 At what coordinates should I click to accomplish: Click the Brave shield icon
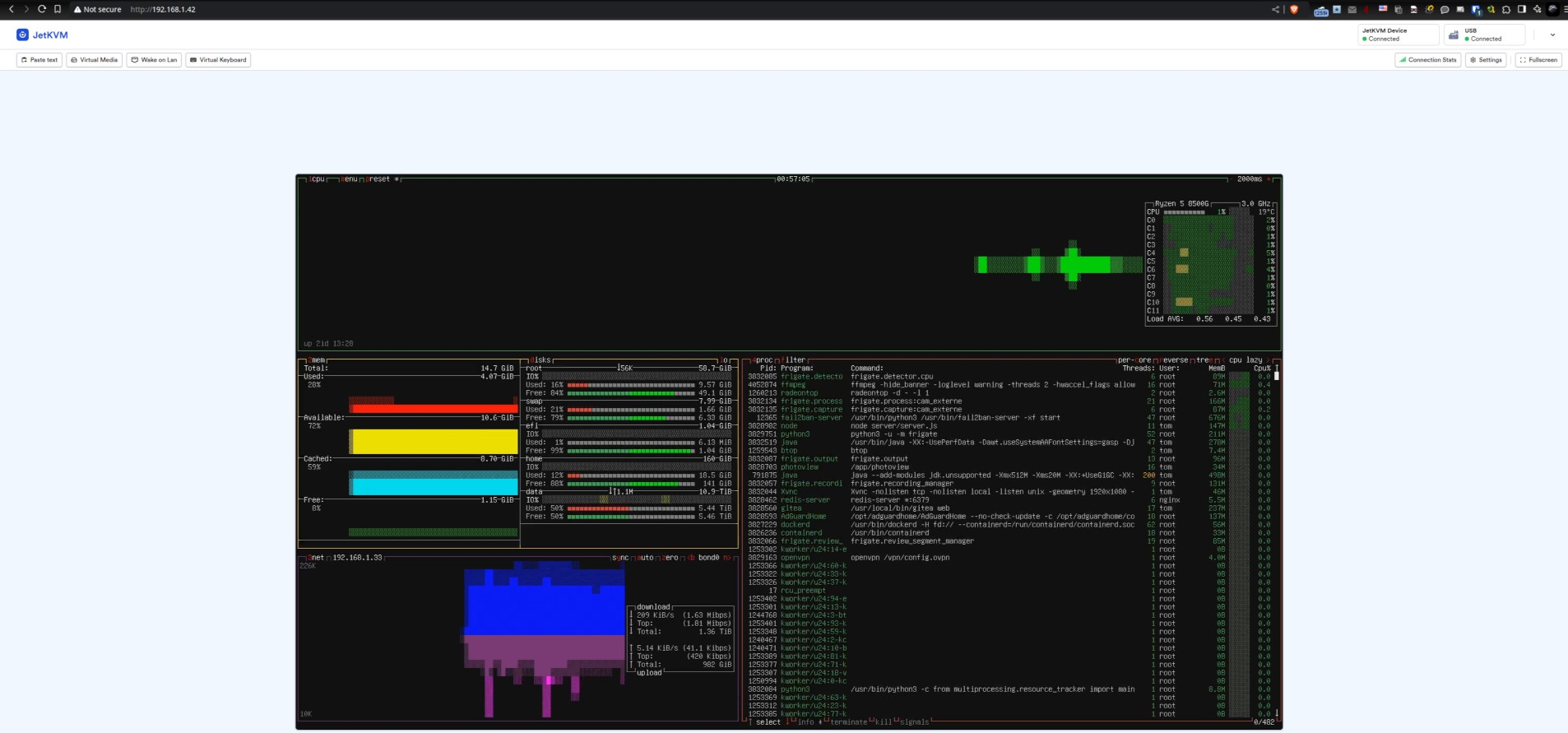[1294, 10]
